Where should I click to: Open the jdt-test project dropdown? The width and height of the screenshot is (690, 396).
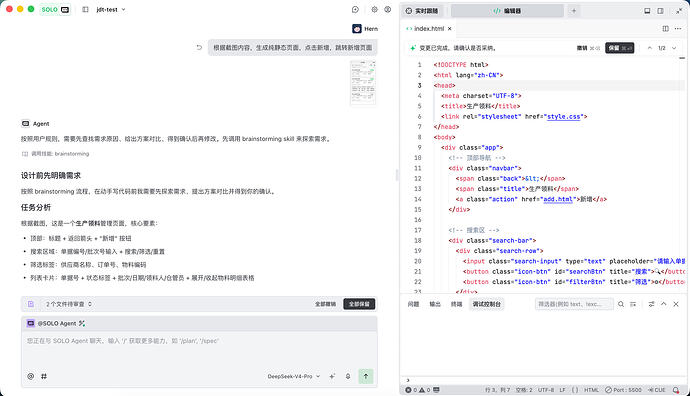(x=111, y=9)
